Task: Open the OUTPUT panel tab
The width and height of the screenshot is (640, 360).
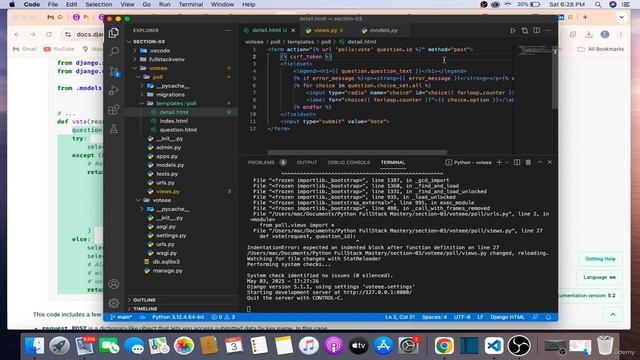Action: point(307,162)
